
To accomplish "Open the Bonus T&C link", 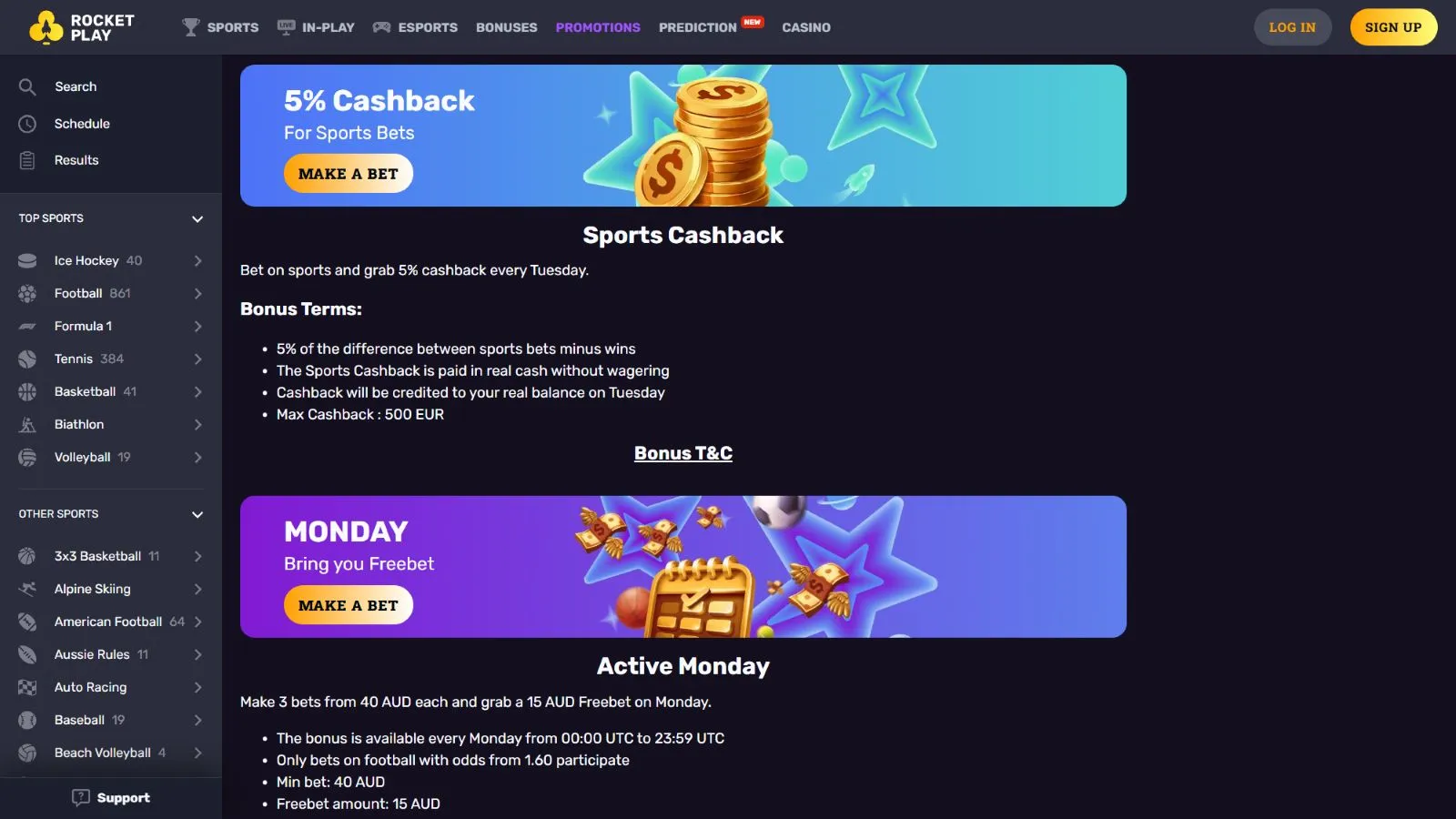I will pos(682,453).
